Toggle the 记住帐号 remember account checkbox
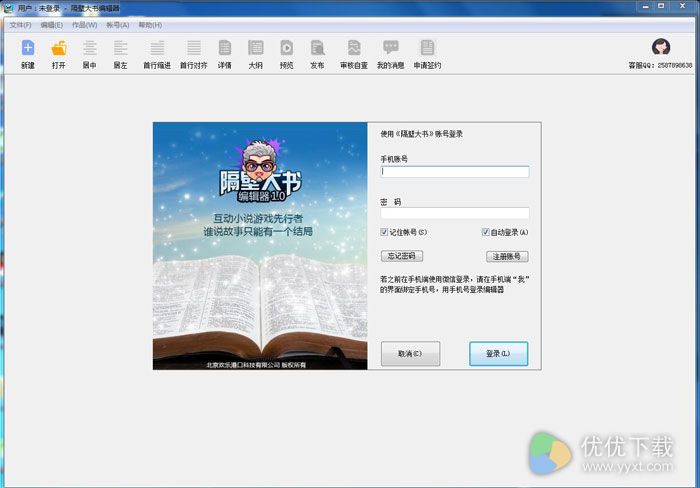The image size is (700, 488). tap(384, 232)
